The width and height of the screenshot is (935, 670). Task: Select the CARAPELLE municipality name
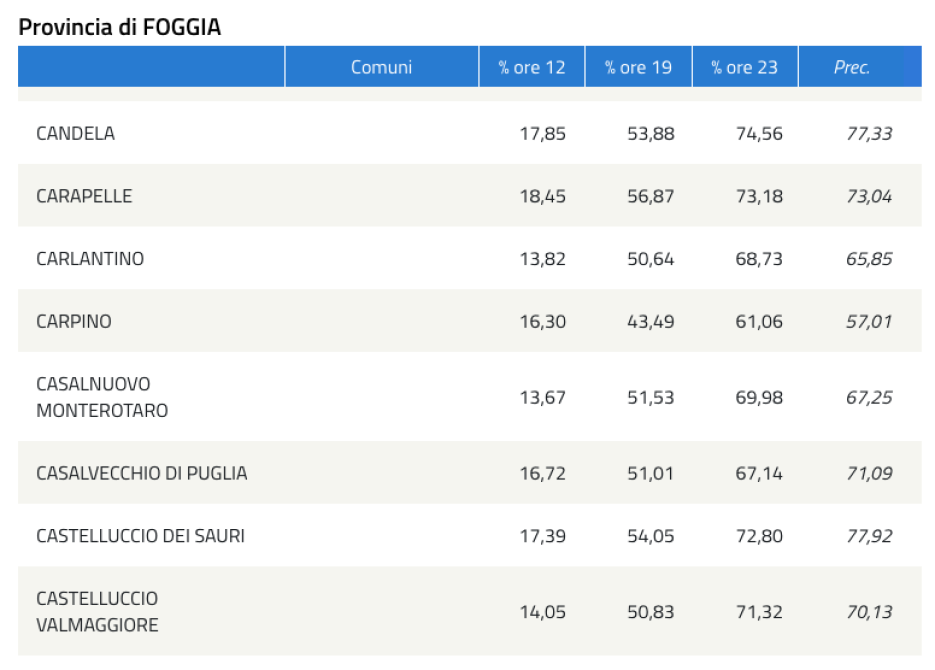pyautogui.click(x=84, y=196)
